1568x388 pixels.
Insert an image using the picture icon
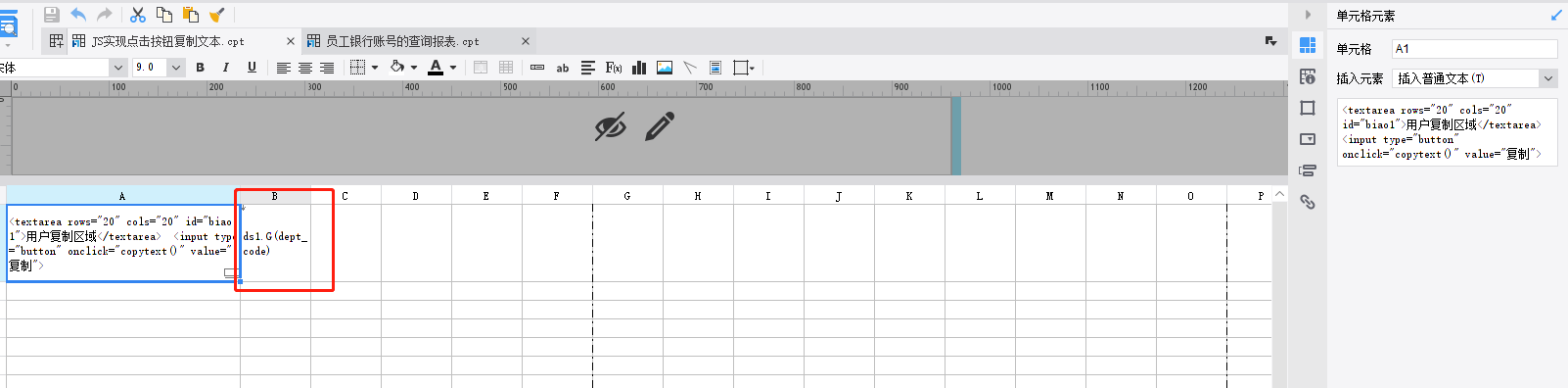pyautogui.click(x=665, y=68)
